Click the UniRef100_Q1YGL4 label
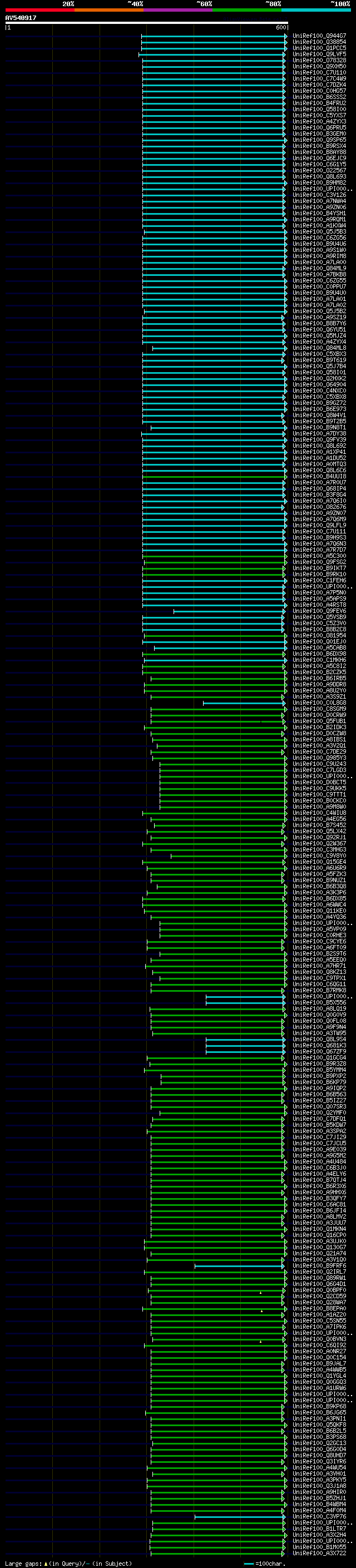 point(319,1376)
